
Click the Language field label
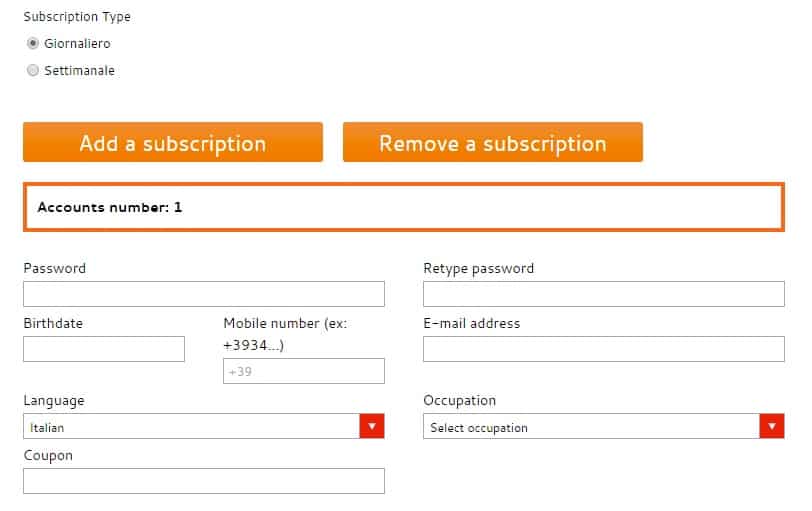(x=54, y=401)
